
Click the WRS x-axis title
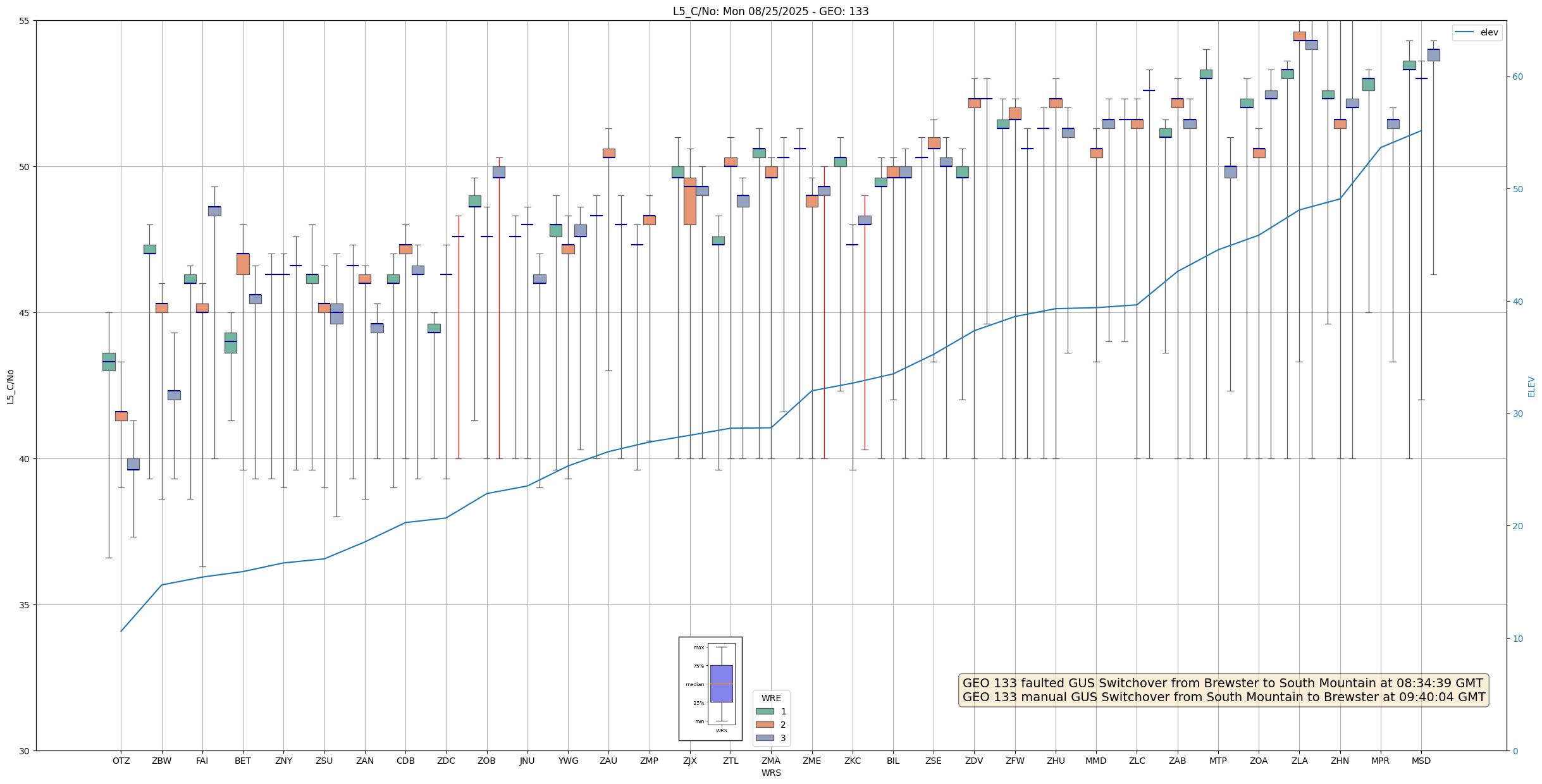tap(770, 773)
